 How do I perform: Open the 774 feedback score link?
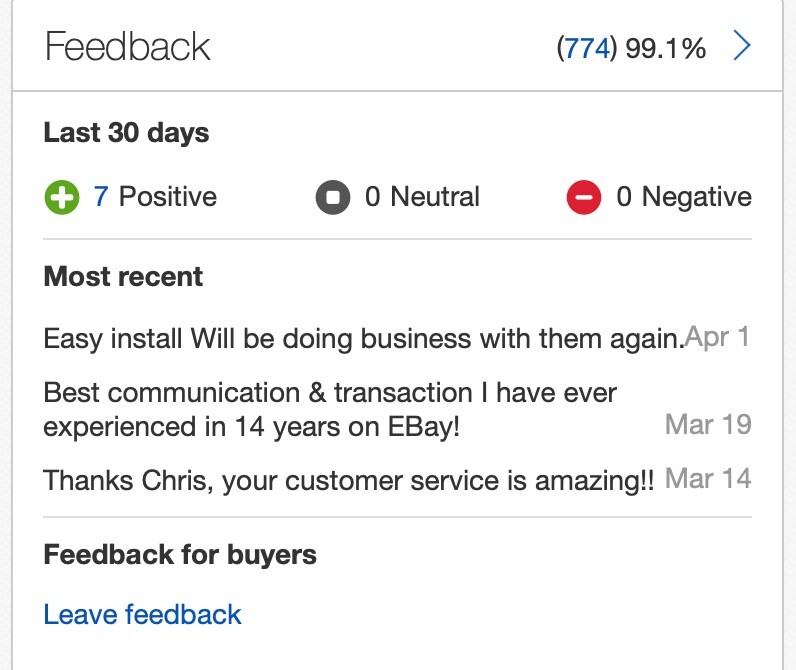(x=587, y=48)
